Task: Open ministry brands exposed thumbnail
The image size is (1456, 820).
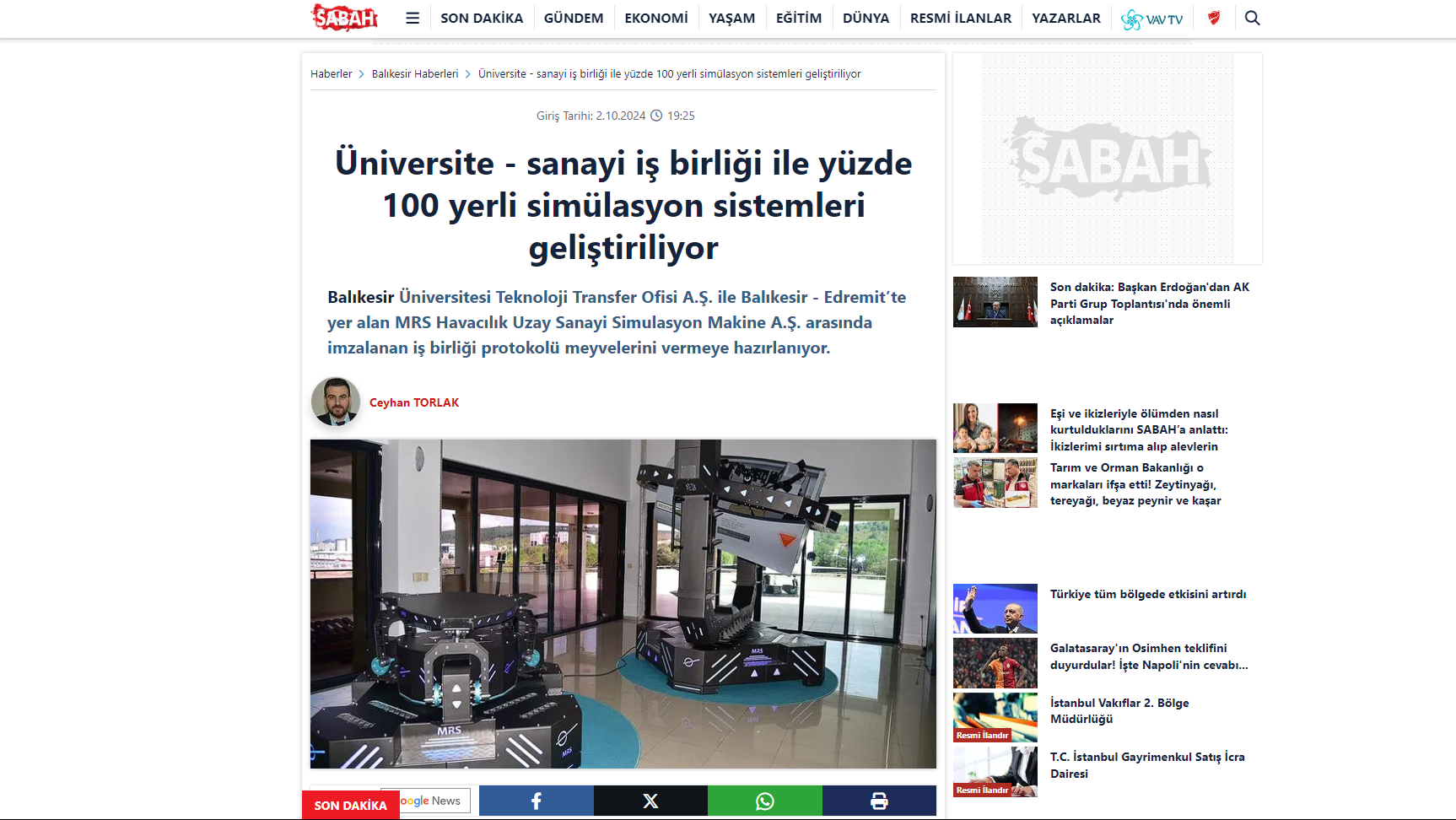Action: click(x=995, y=483)
